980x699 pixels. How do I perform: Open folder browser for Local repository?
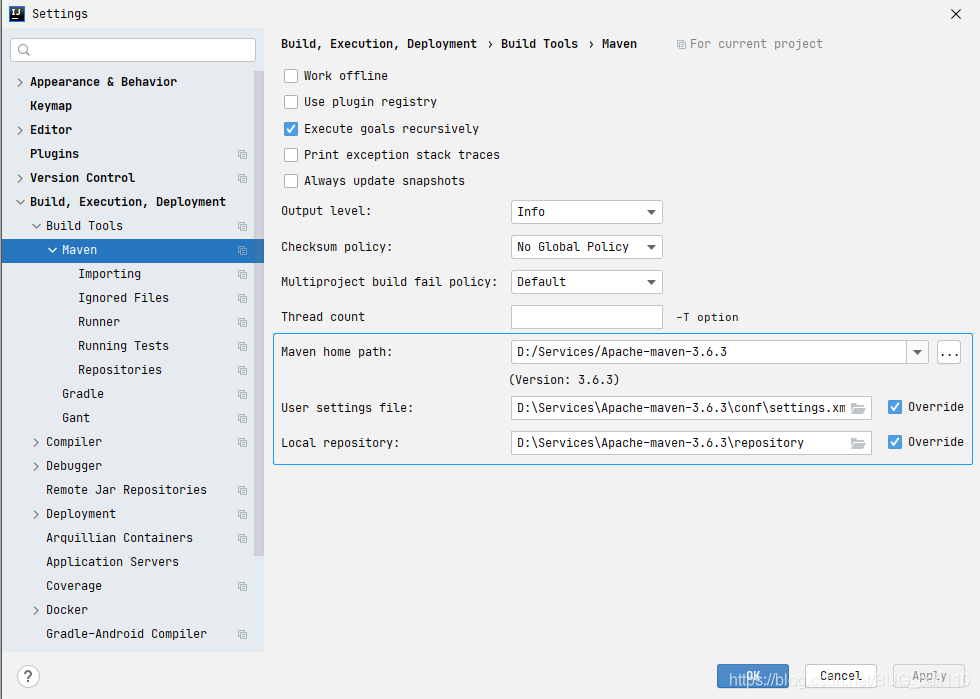click(x=858, y=442)
